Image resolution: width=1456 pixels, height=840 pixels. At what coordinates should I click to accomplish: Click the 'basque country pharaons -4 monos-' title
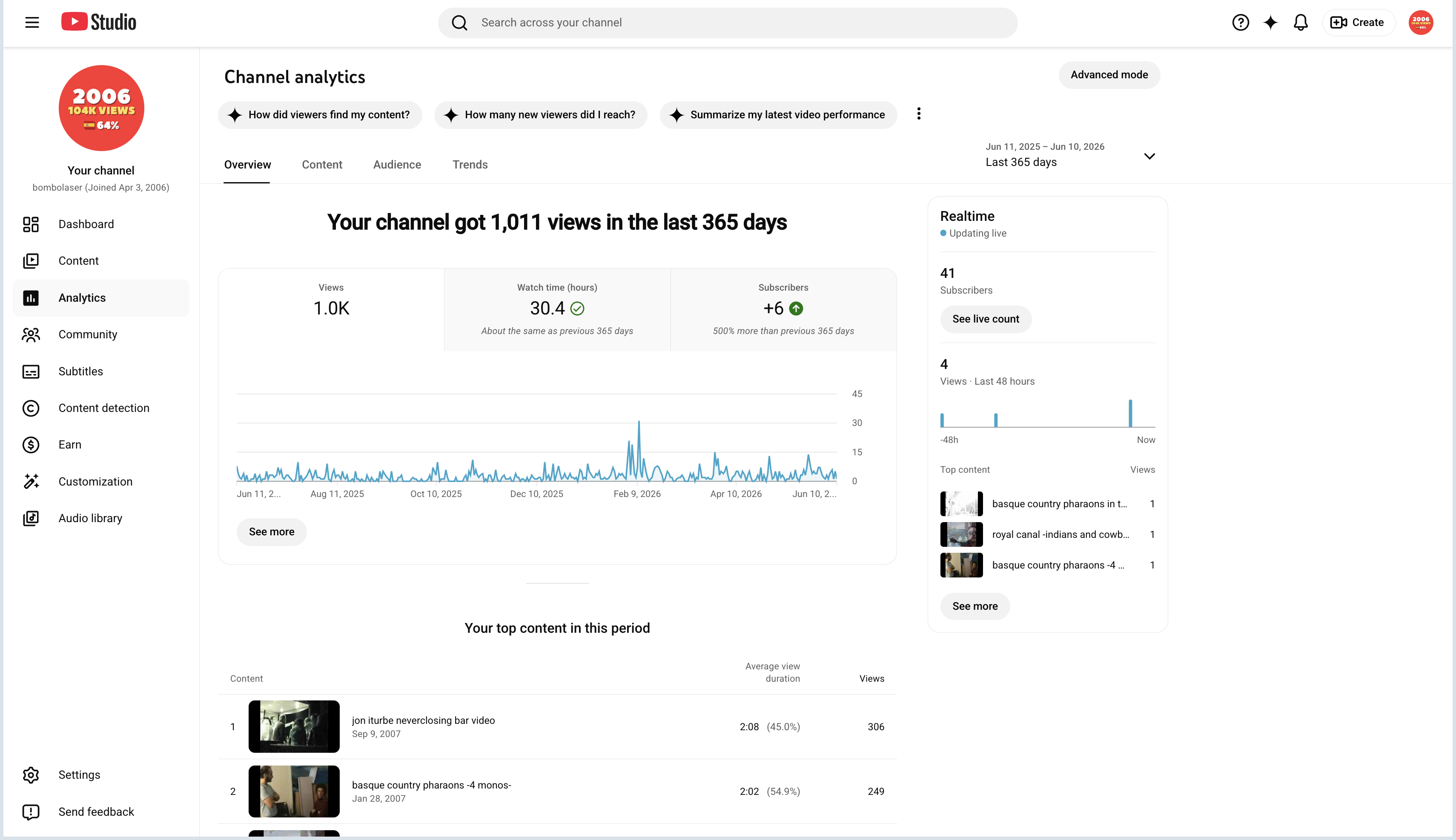[431, 785]
